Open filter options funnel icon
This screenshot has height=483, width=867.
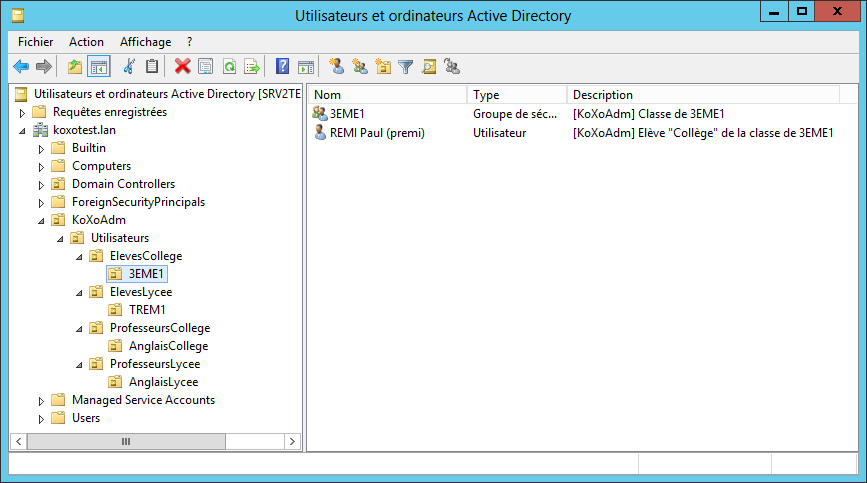(406, 67)
